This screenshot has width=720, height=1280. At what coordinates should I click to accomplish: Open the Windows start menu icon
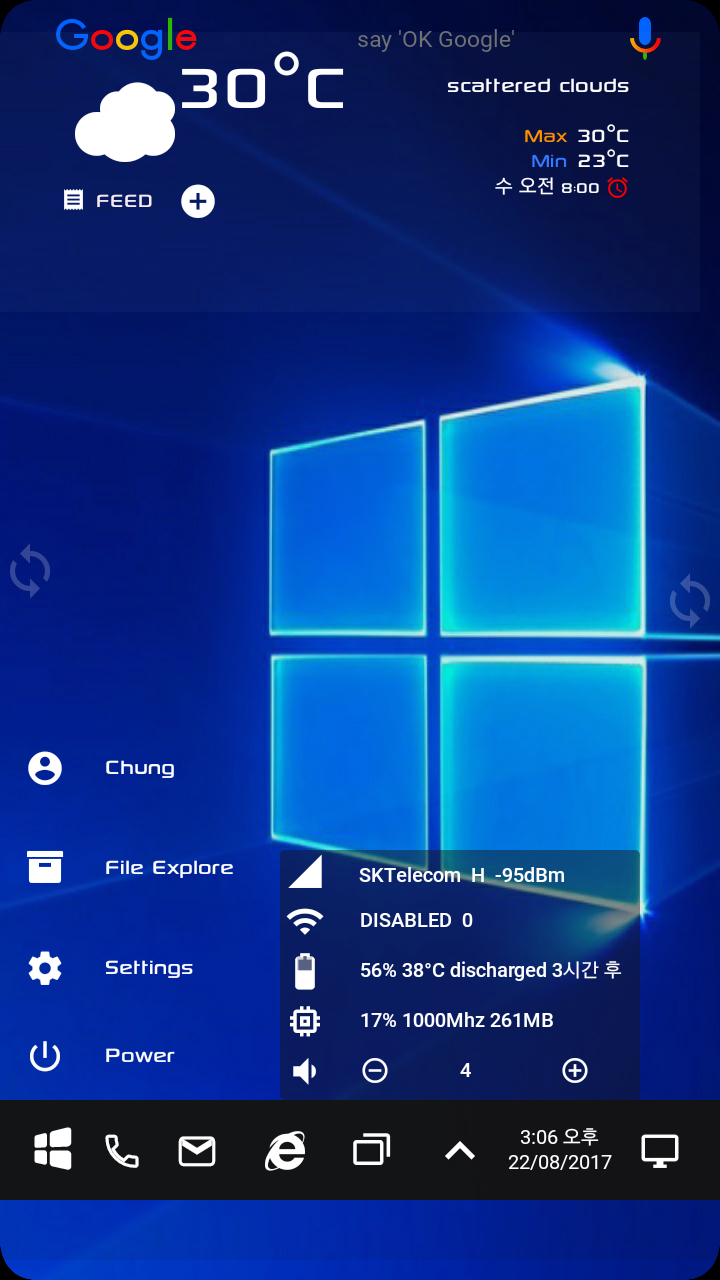(53, 1150)
